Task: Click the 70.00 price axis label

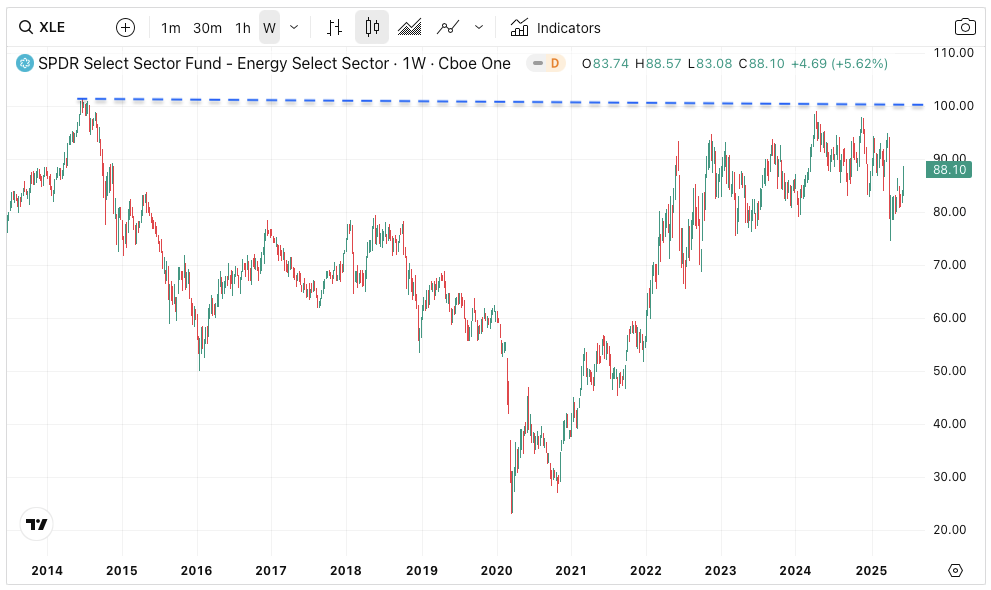Action: tap(949, 265)
